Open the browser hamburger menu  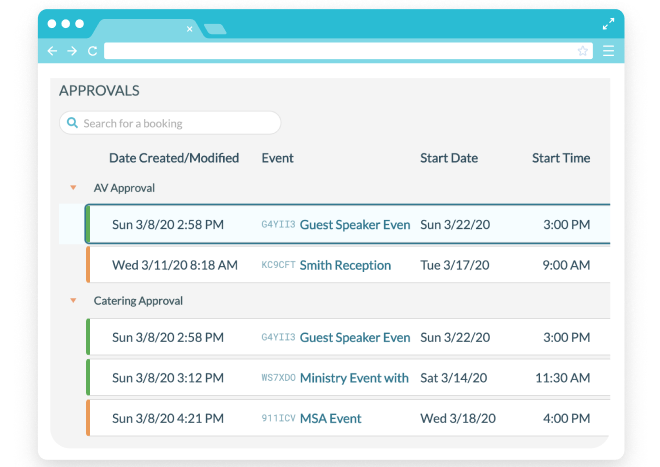(x=608, y=51)
